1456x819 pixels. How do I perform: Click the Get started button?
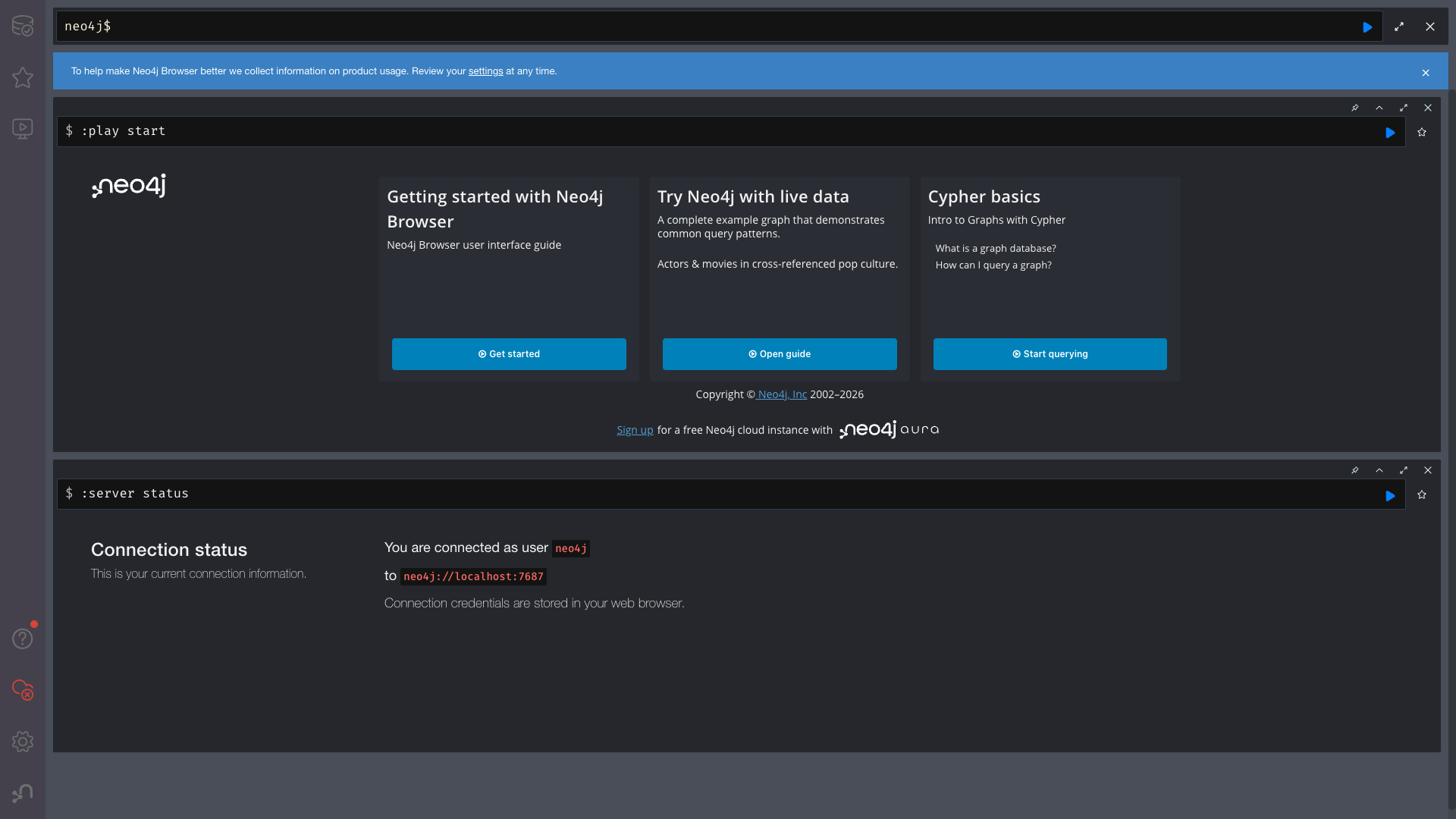509,354
